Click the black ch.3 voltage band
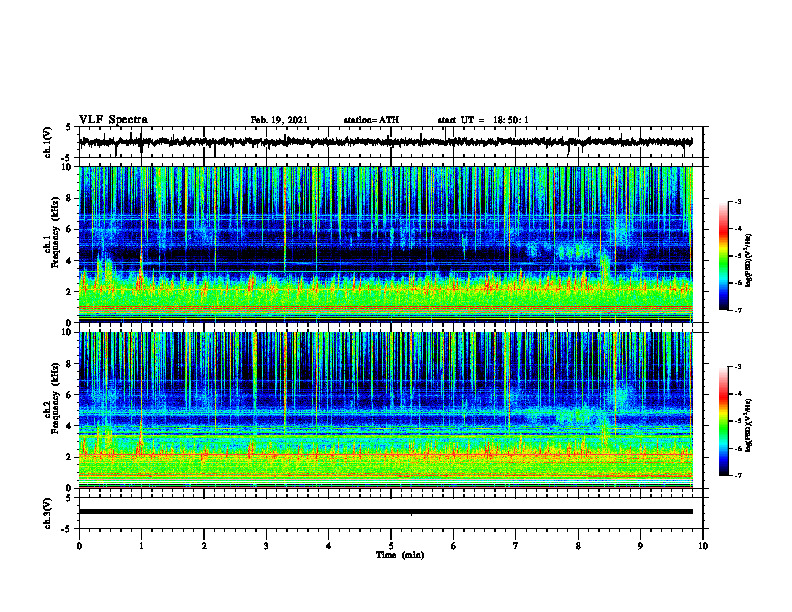This screenshot has width=792, height=612. pyautogui.click(x=385, y=512)
